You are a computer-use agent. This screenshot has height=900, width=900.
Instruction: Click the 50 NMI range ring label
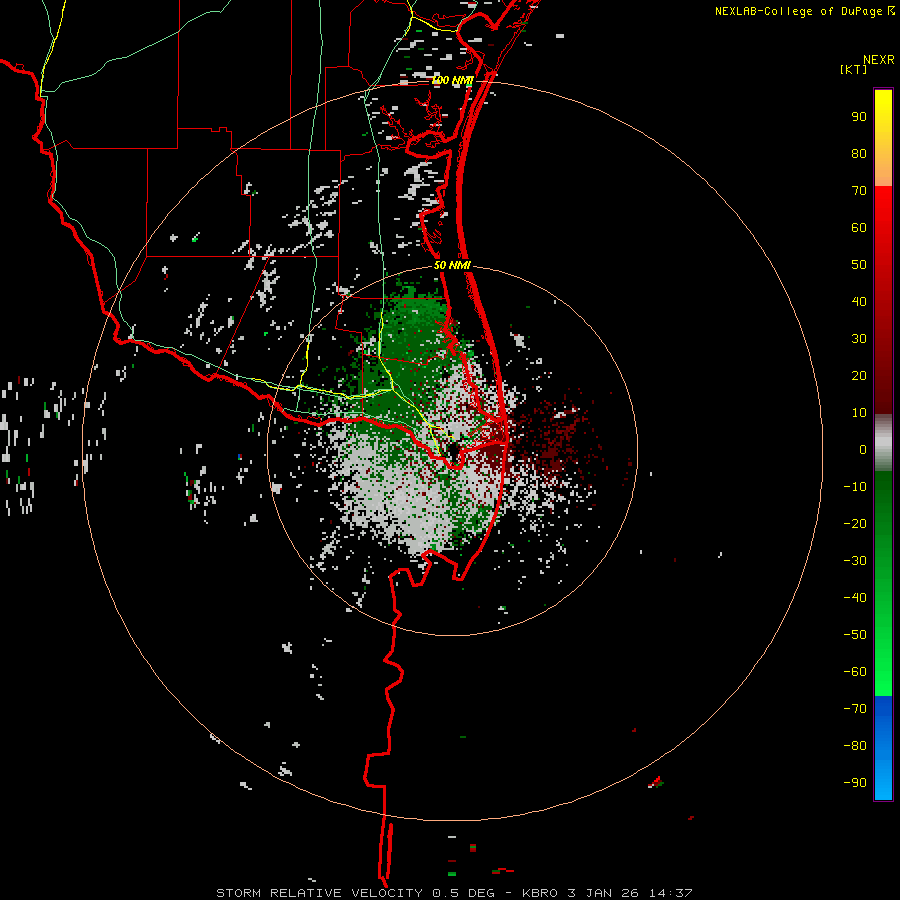(452, 265)
